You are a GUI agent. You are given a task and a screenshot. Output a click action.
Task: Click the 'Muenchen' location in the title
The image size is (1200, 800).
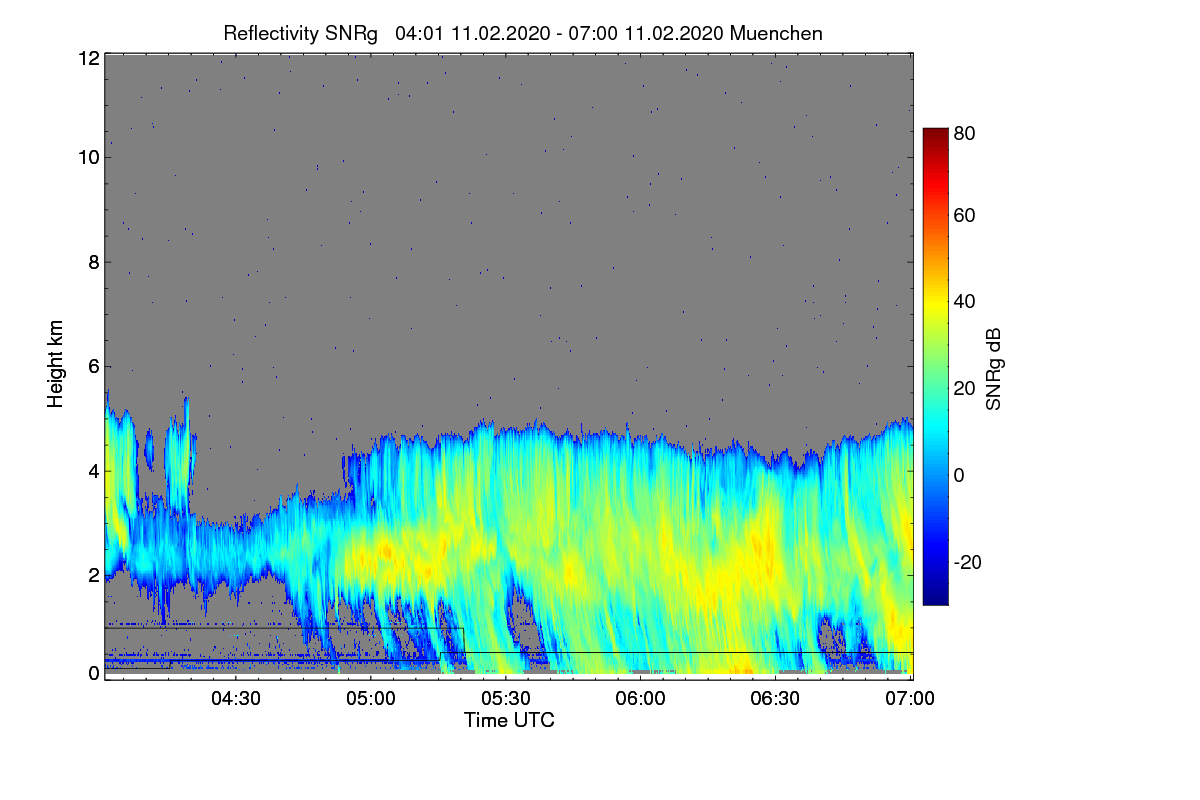[777, 33]
